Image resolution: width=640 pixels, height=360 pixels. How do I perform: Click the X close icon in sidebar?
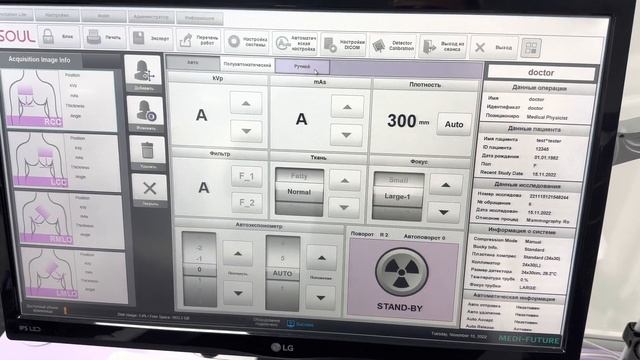[x=149, y=188]
